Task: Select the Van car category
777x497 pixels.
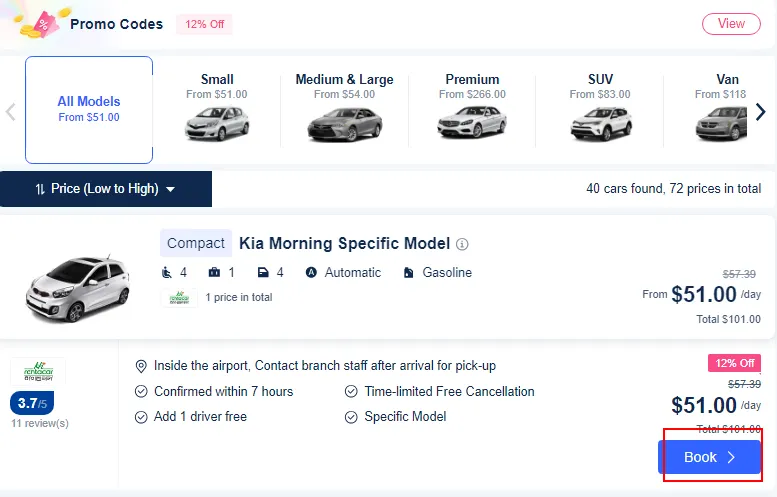Action: (x=722, y=109)
